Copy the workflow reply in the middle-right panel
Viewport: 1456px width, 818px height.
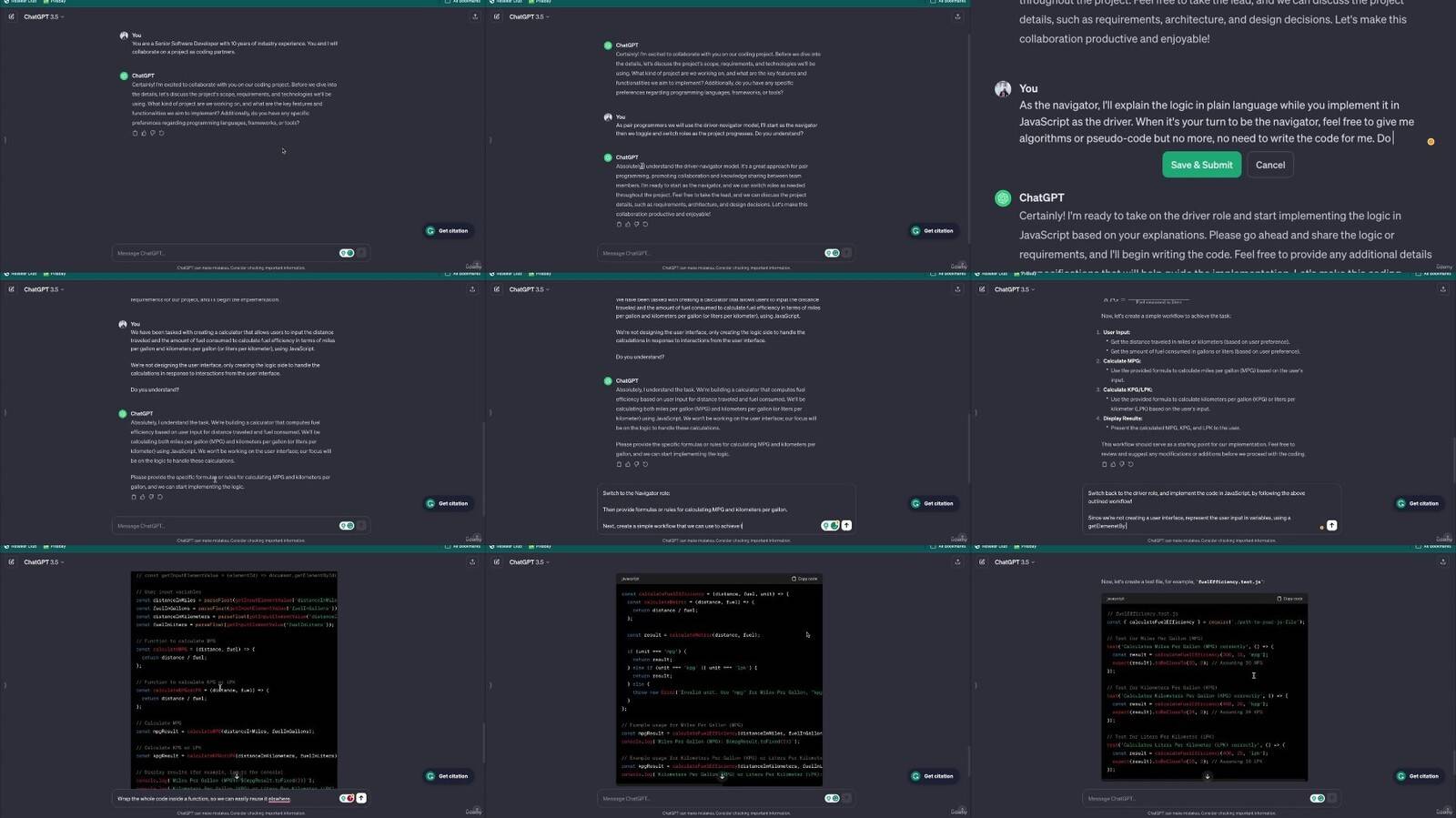(1105, 464)
